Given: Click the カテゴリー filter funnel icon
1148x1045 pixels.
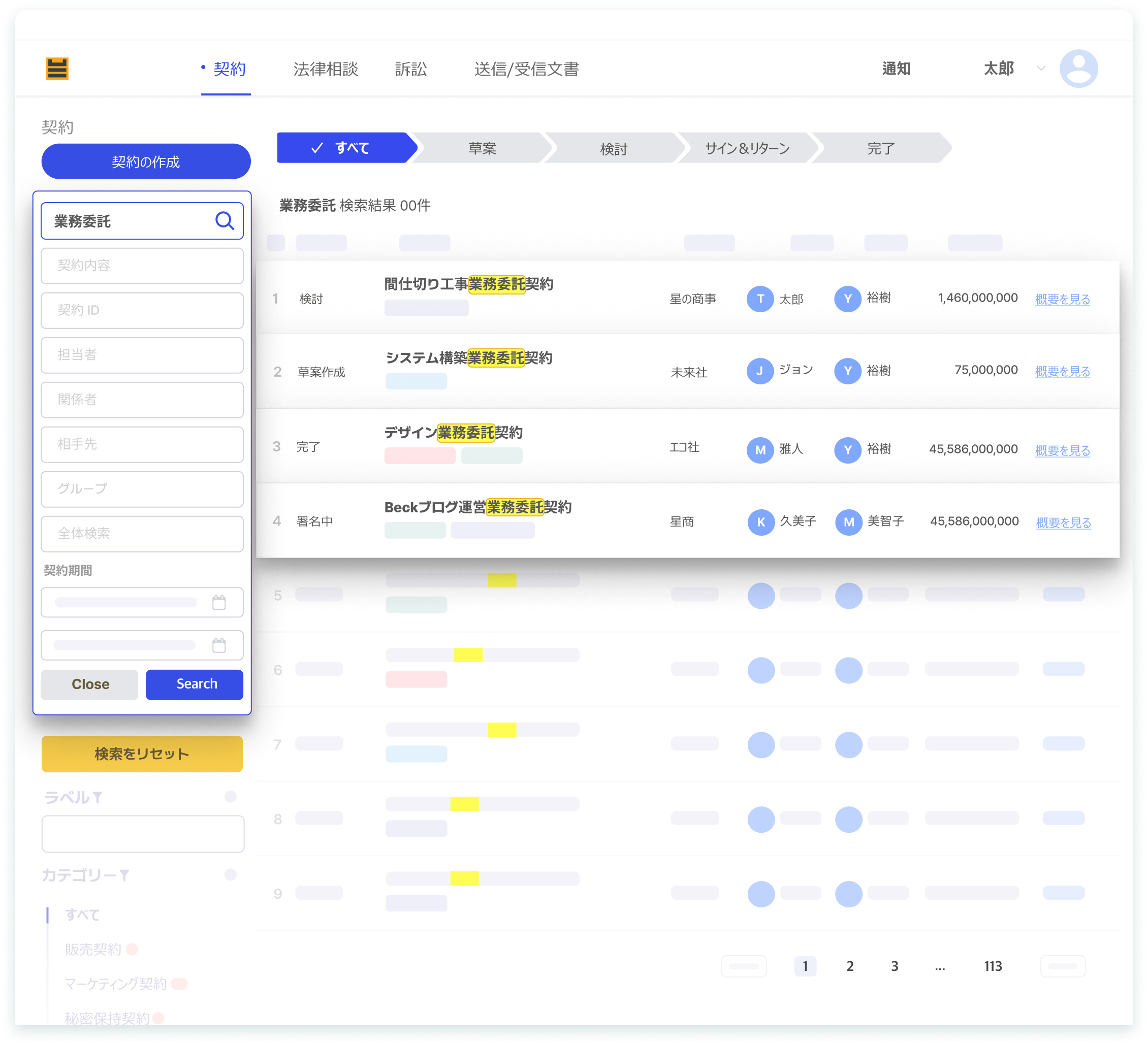Looking at the screenshot, I should [x=124, y=875].
